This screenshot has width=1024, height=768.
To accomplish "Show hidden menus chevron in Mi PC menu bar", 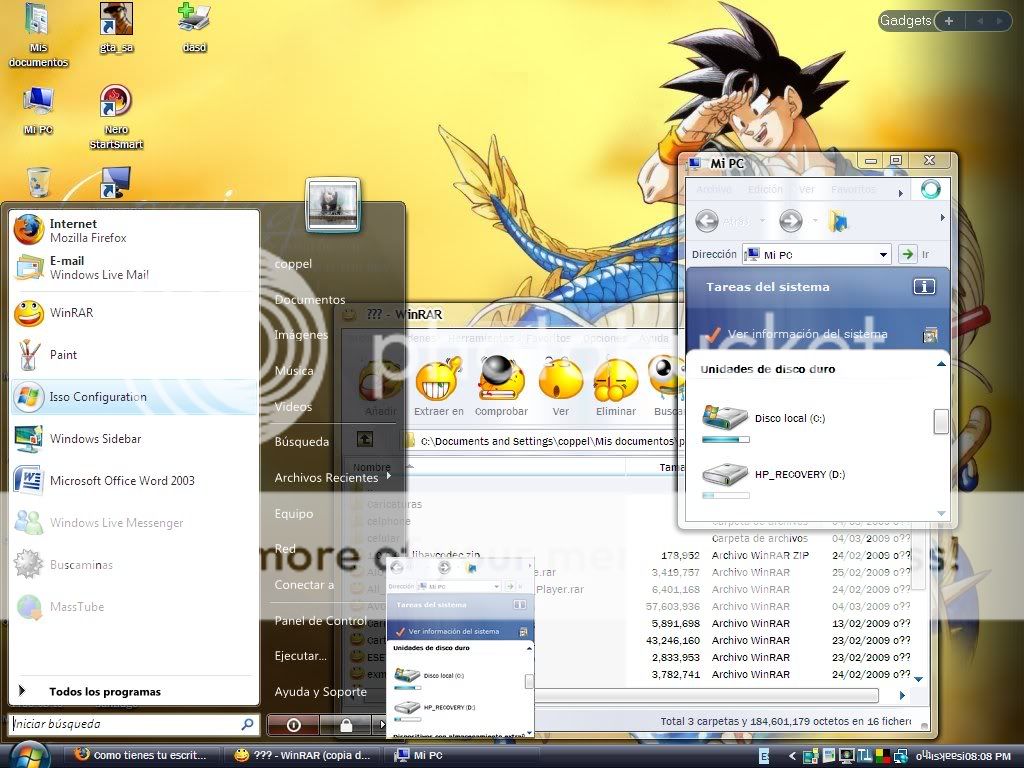I will (901, 193).
